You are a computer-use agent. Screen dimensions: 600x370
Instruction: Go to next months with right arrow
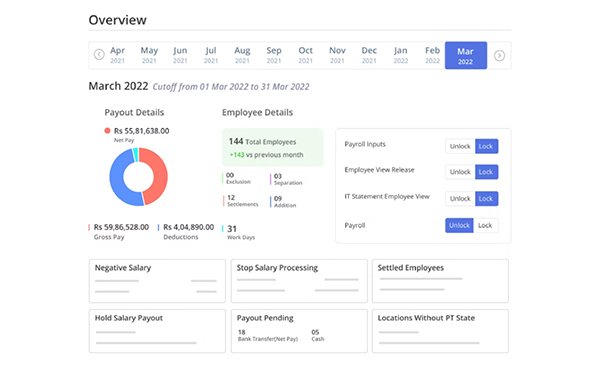coord(499,55)
